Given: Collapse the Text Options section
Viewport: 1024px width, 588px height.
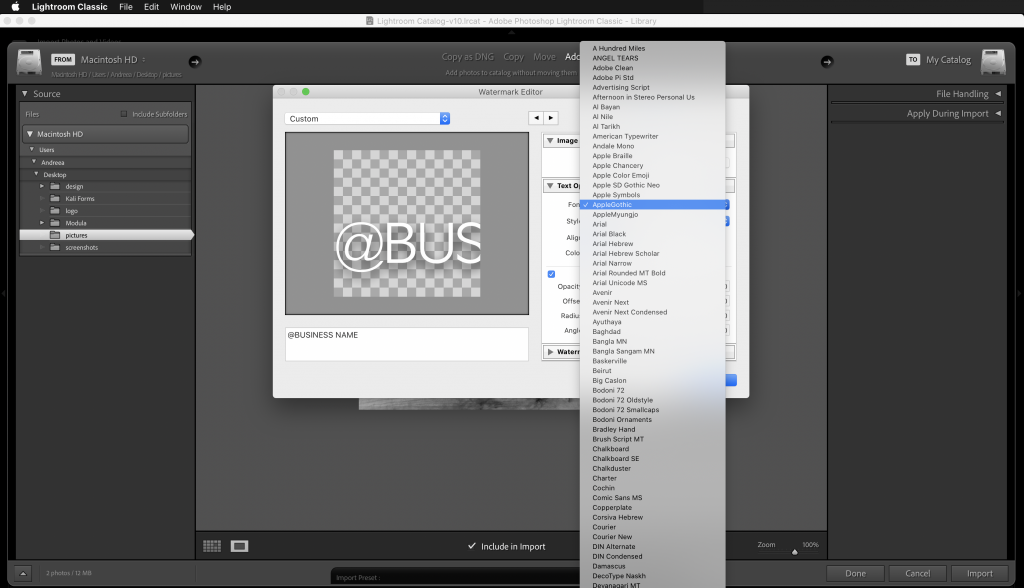Looking at the screenshot, I should coord(552,184).
